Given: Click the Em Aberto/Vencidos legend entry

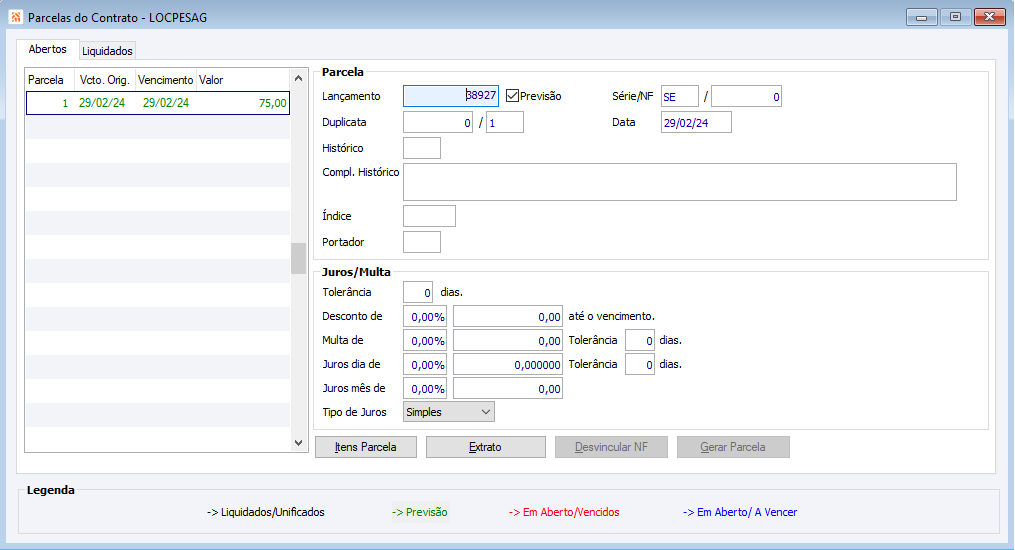Looking at the screenshot, I should pyautogui.click(x=564, y=512).
